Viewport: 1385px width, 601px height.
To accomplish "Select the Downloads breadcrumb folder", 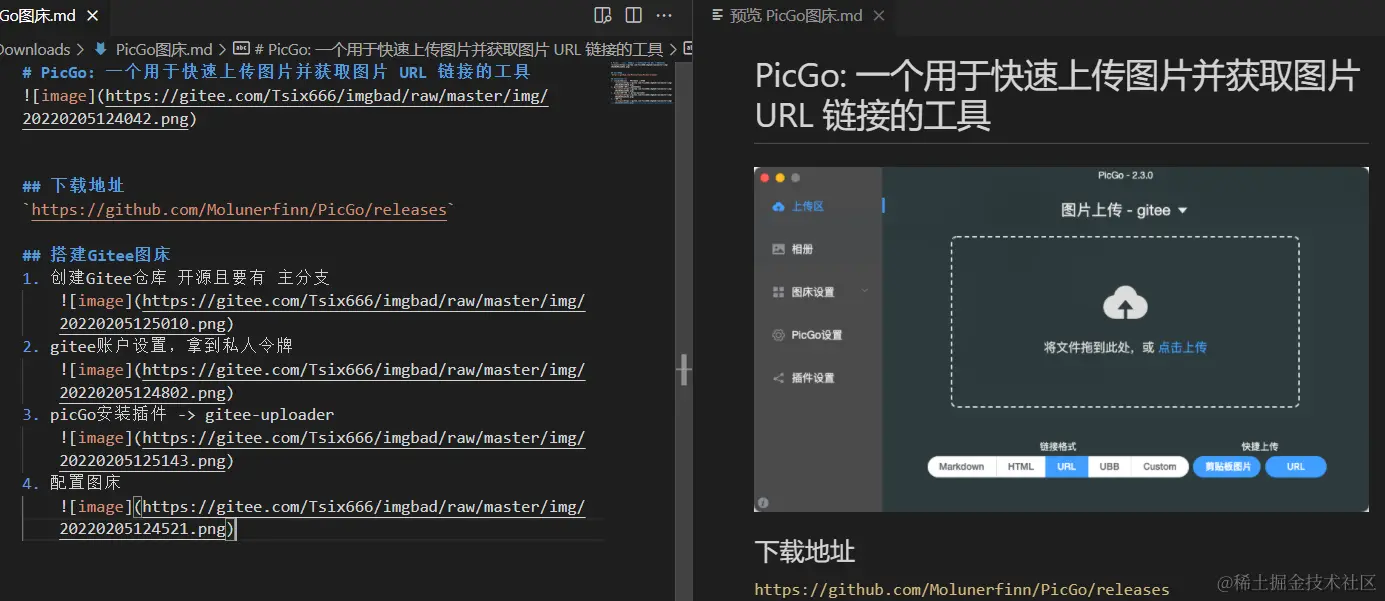I will (35, 49).
